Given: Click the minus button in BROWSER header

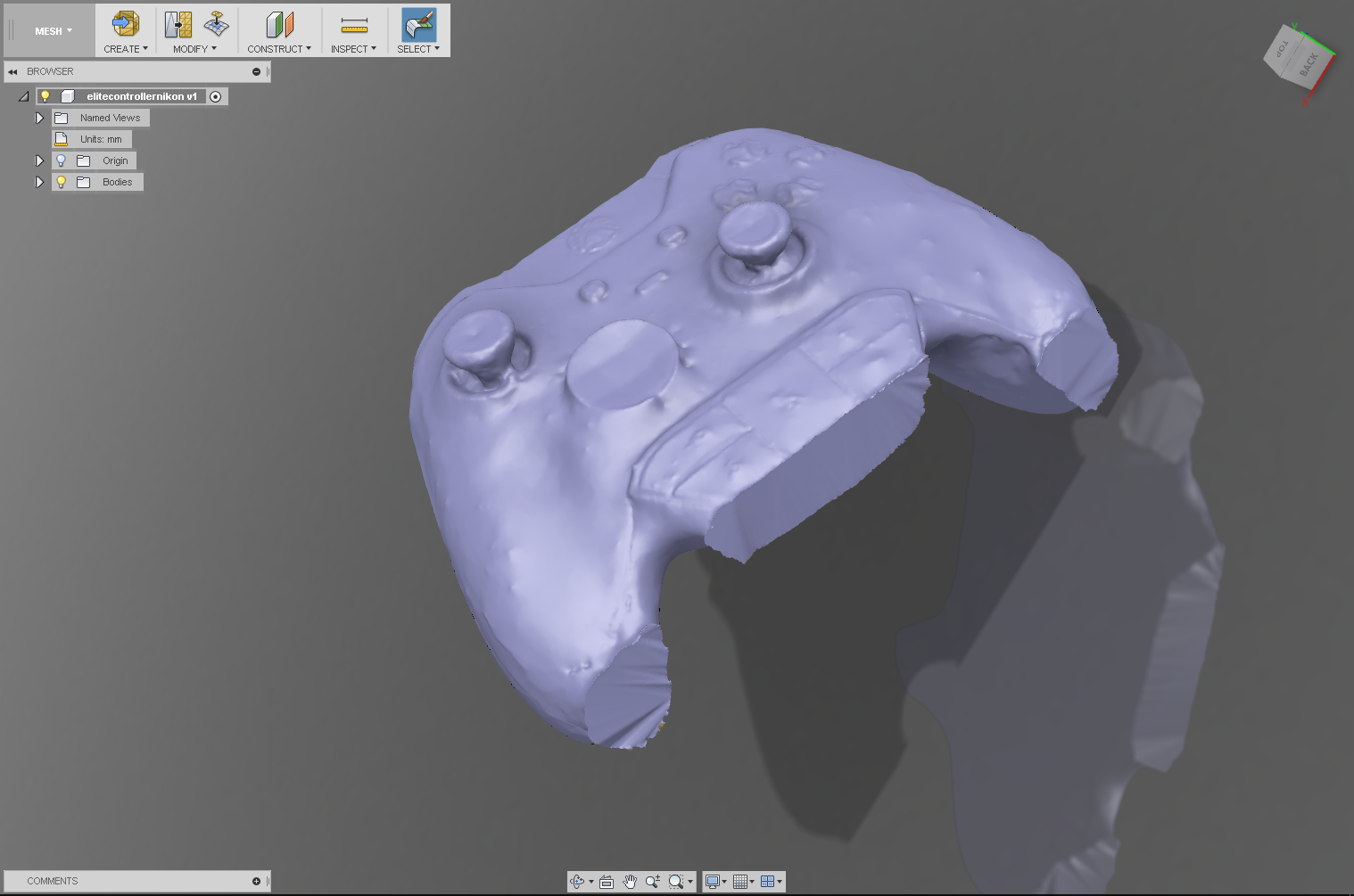Looking at the screenshot, I should pyautogui.click(x=256, y=71).
